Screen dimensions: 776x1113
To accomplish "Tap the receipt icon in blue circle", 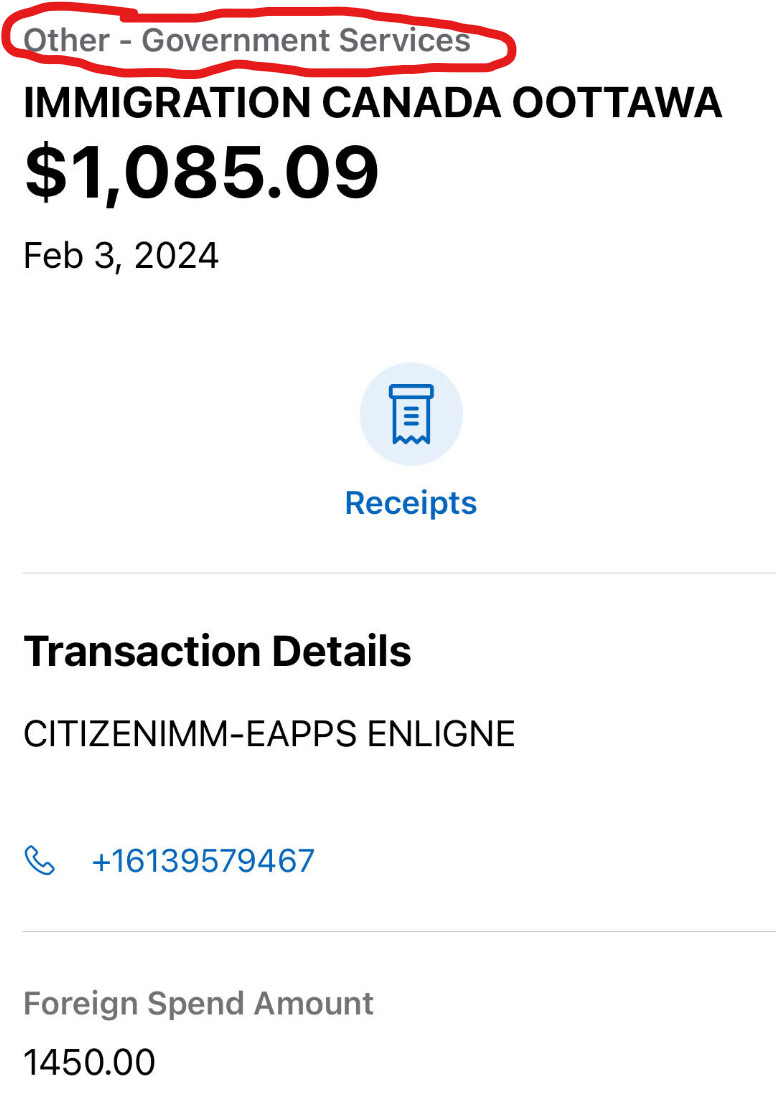I will [411, 414].
